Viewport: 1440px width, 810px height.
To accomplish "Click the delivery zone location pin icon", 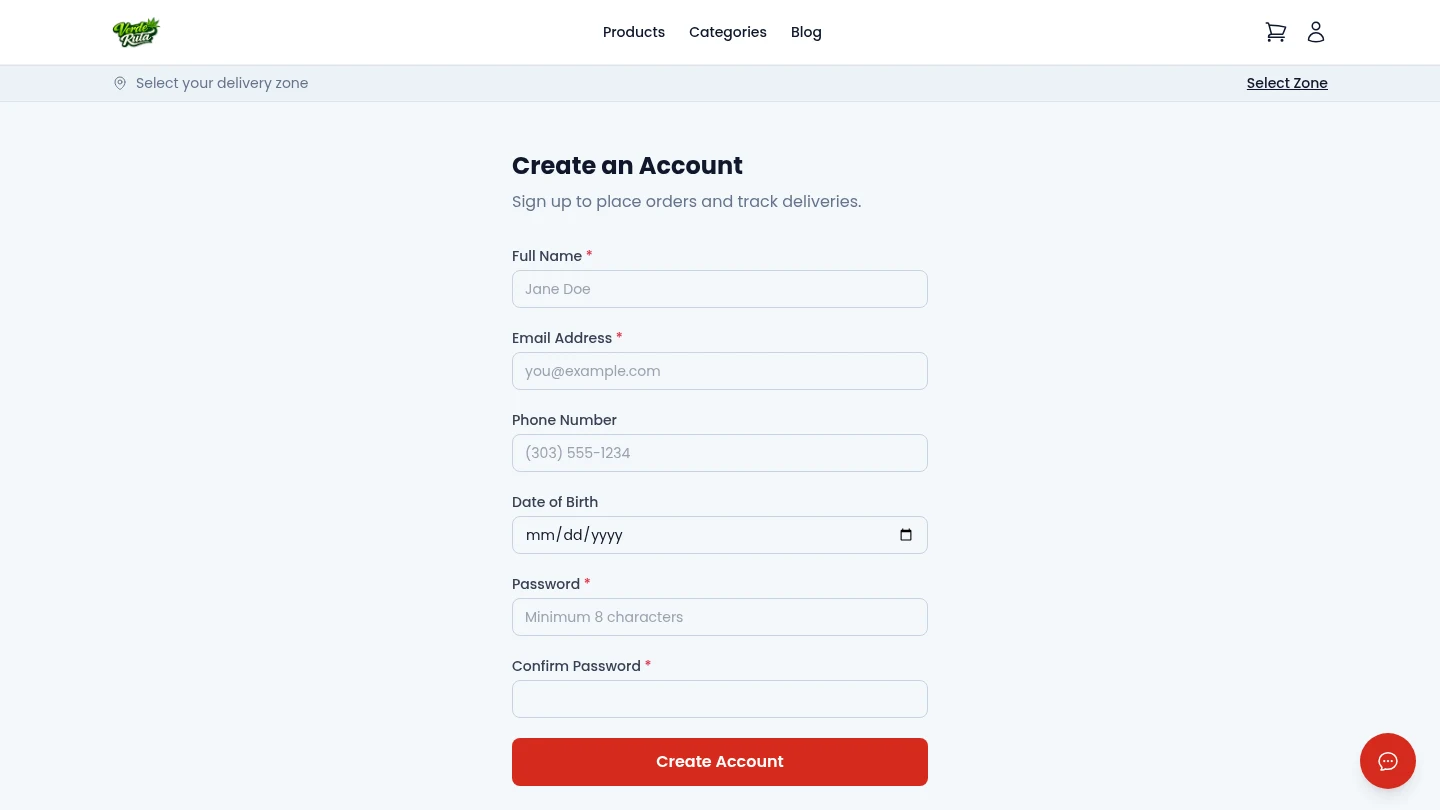I will [x=120, y=83].
